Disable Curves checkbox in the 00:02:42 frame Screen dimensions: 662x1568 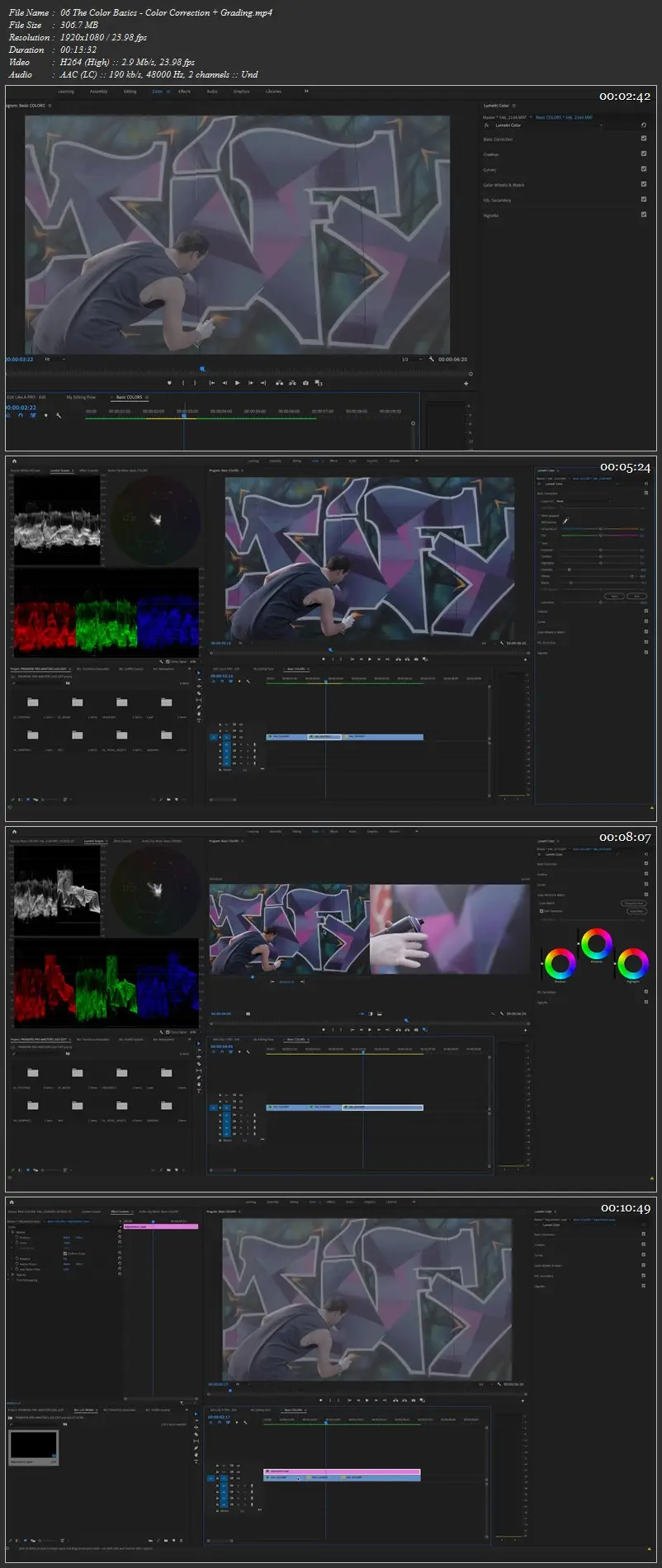644,169
